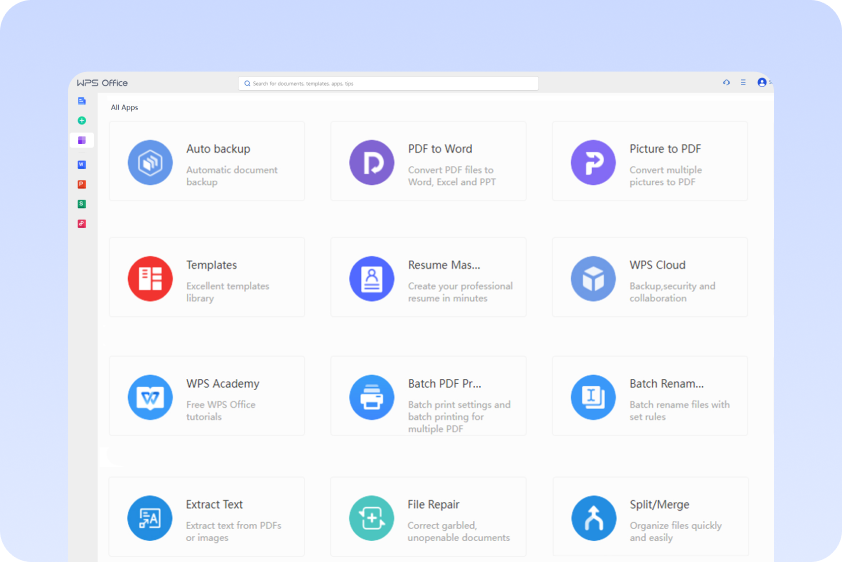Open the Split/Merge icon
The image size is (842, 562).
(x=593, y=518)
